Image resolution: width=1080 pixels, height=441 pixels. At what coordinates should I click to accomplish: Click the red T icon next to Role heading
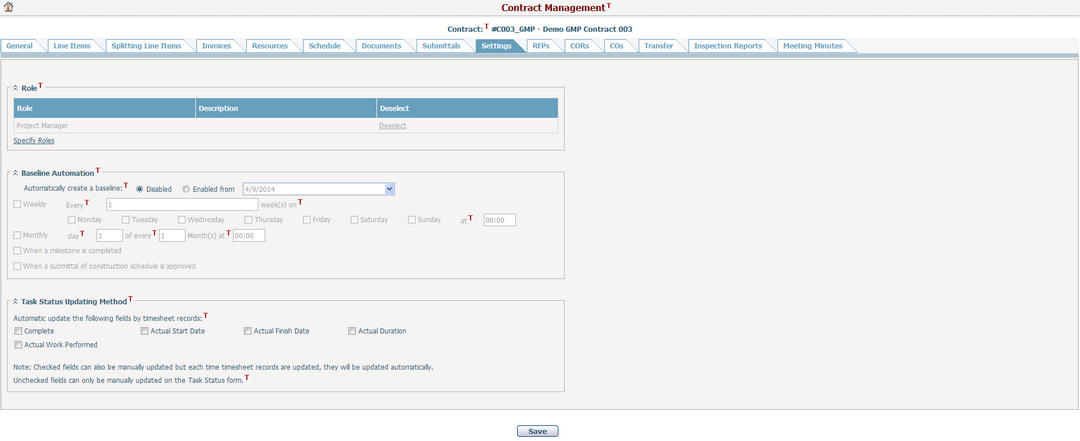40,86
